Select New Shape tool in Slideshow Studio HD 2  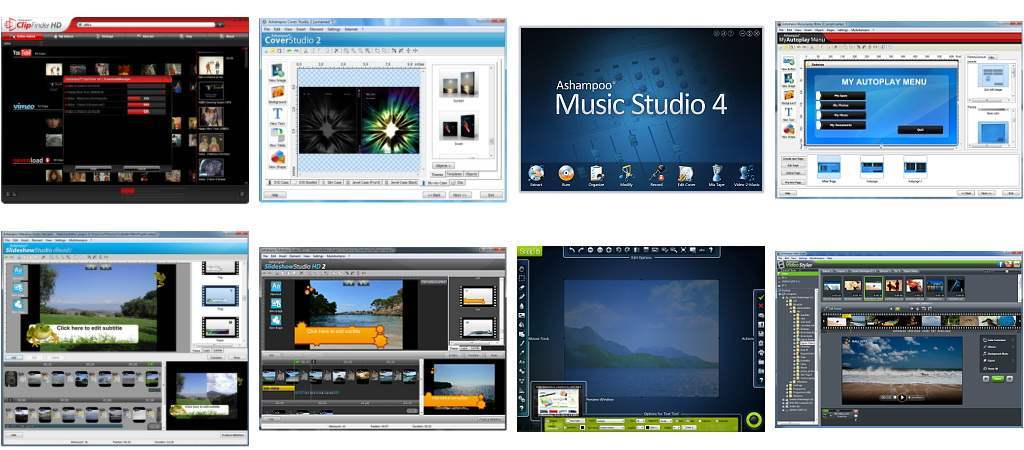tap(276, 319)
